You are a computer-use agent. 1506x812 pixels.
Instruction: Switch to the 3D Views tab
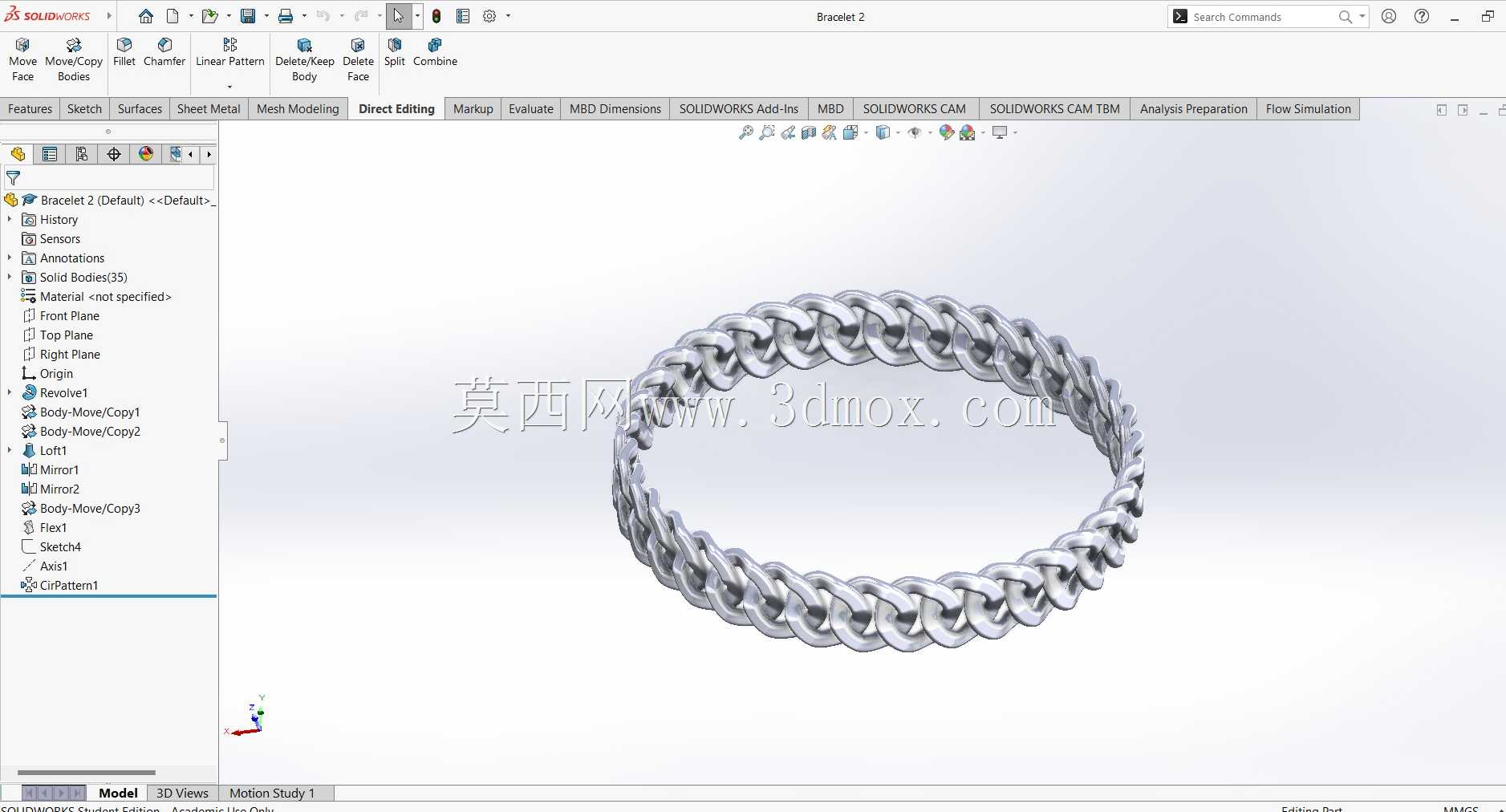pos(182,793)
